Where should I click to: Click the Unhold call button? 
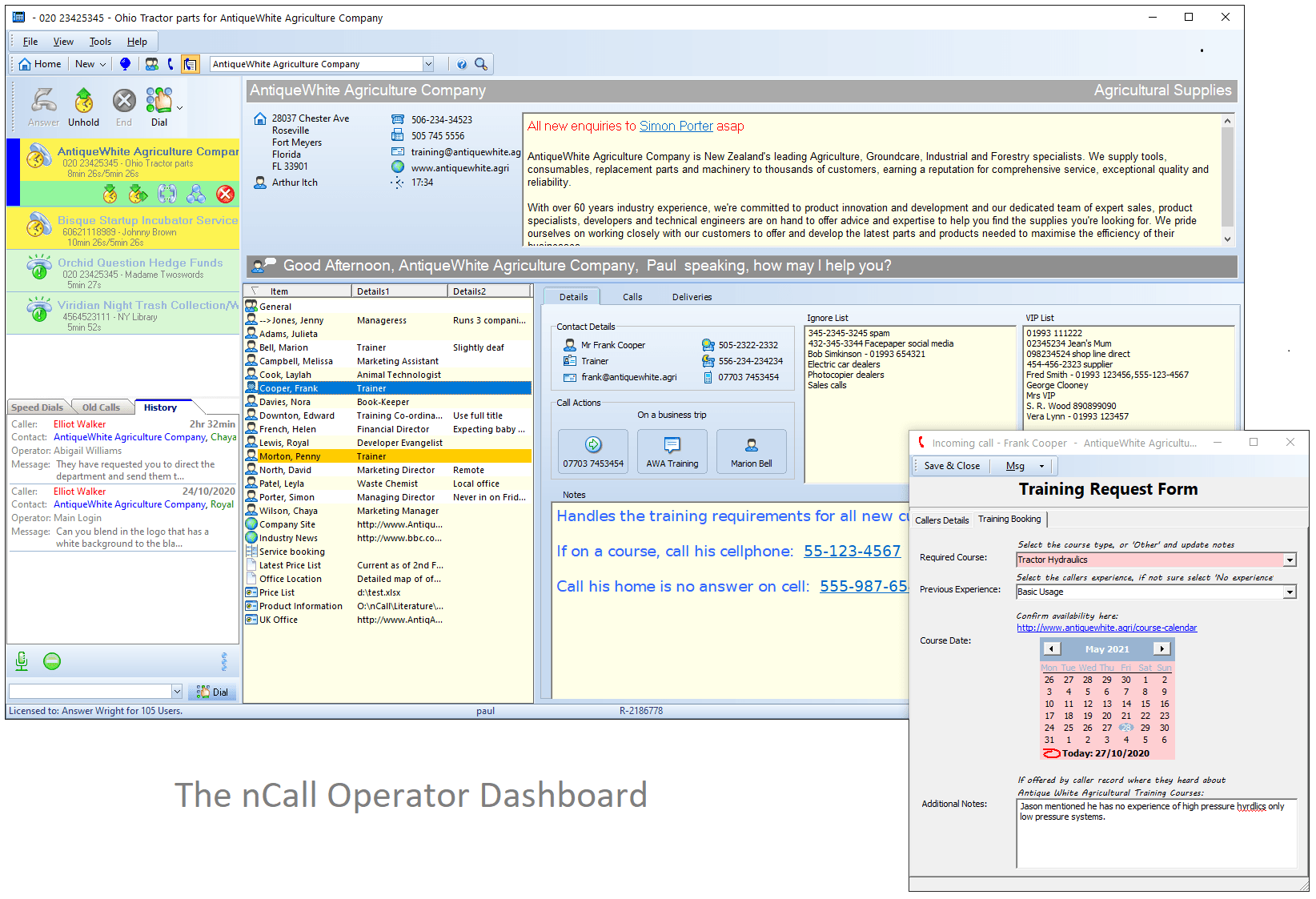(x=83, y=108)
